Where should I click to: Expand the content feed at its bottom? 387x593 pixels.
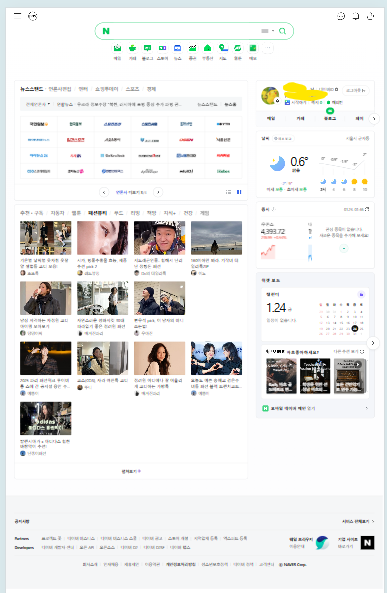(131, 472)
